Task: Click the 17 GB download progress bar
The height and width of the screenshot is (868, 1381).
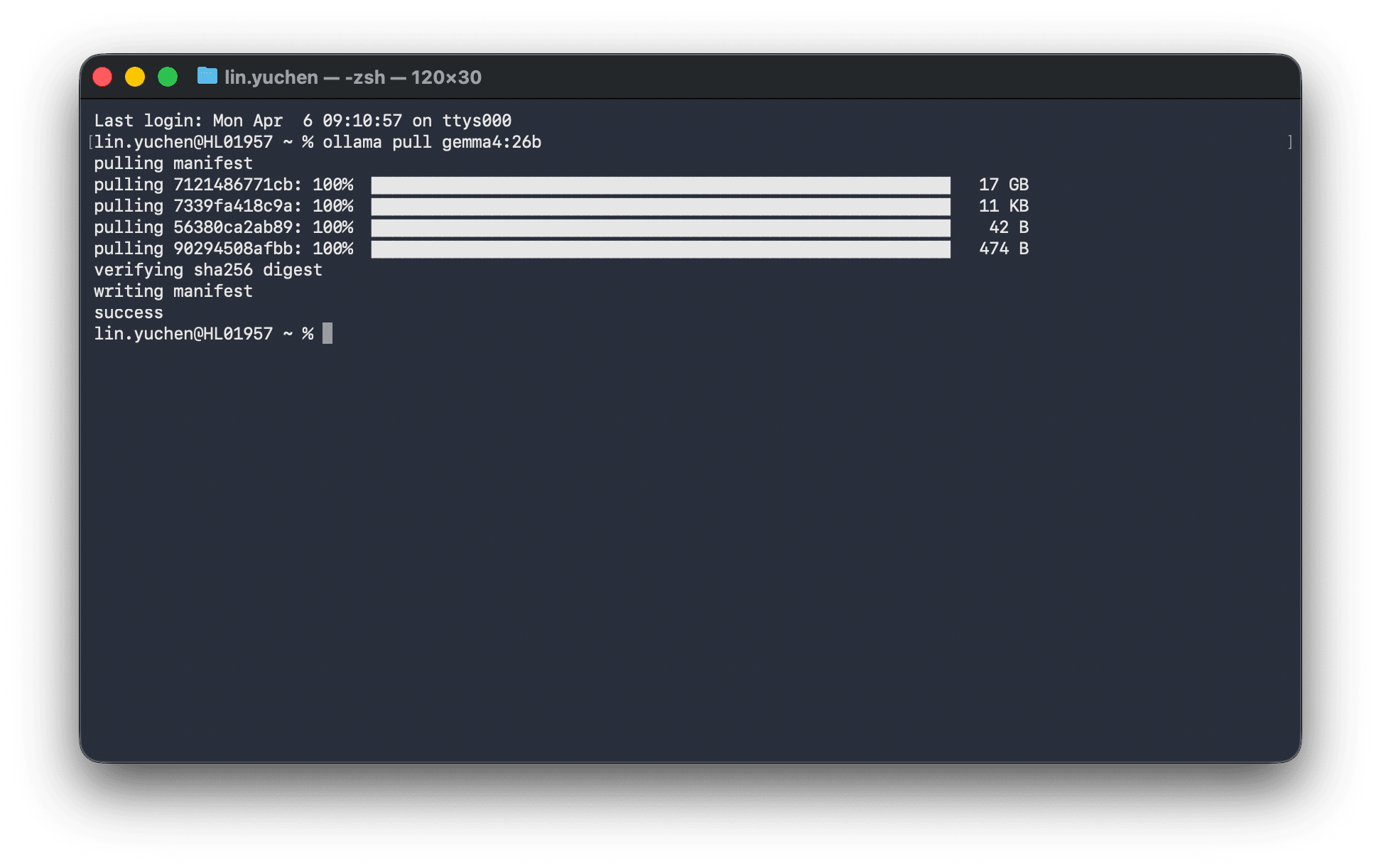Action: point(660,185)
